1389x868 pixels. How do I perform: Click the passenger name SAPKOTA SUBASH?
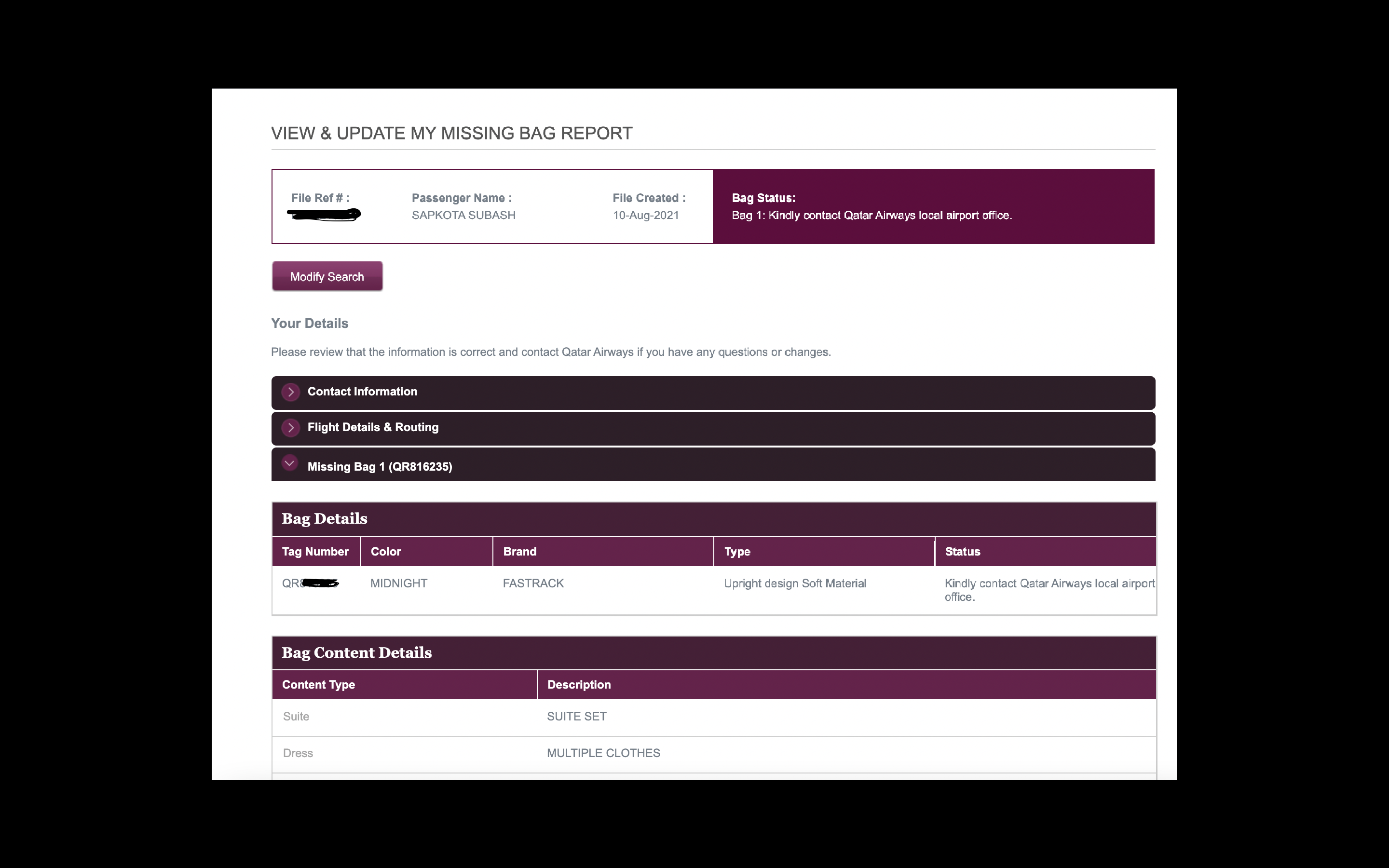464,215
